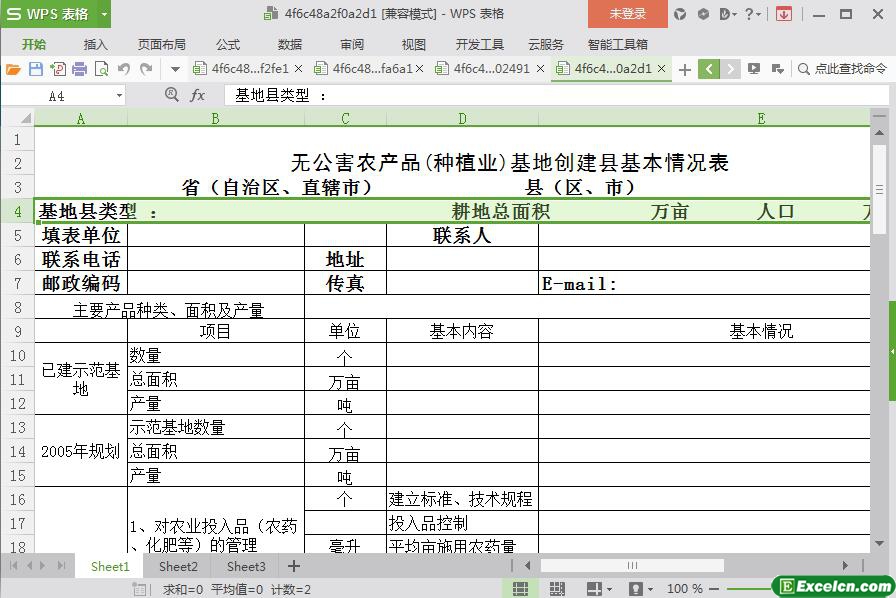The width and height of the screenshot is (896, 598).
Task: Jump to the last sheet navigation arrow
Action: [61, 566]
